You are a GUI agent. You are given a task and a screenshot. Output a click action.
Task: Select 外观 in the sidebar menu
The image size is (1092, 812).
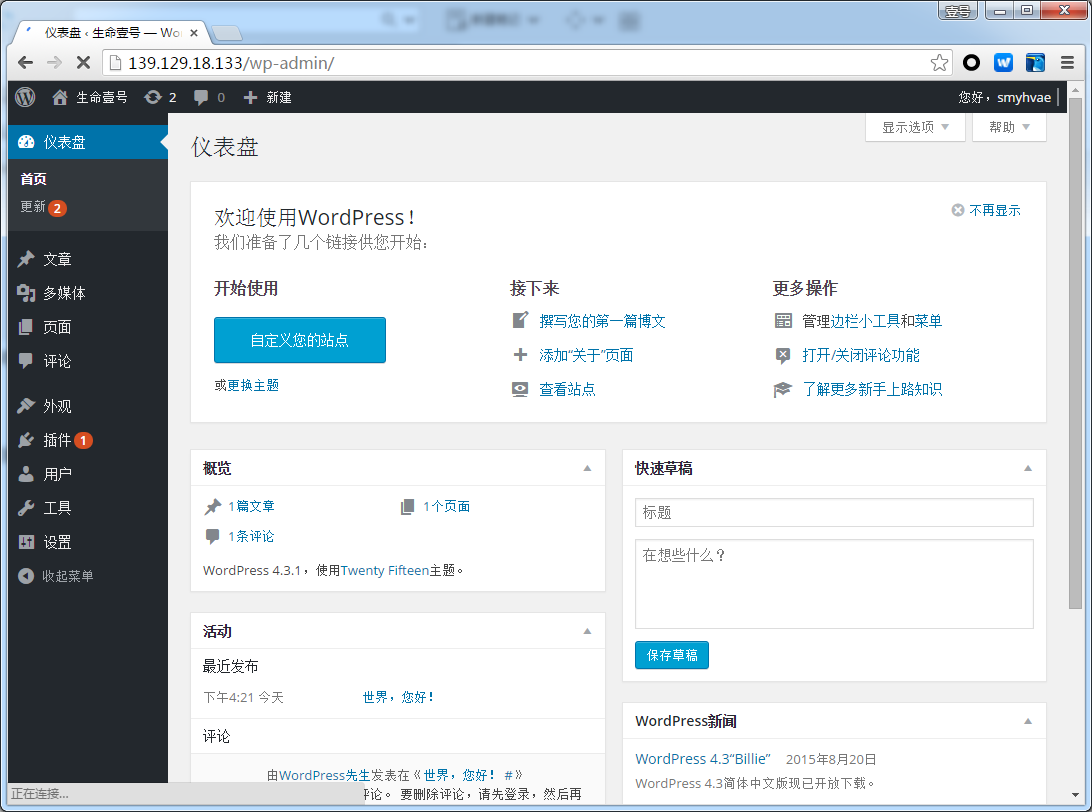pos(57,406)
